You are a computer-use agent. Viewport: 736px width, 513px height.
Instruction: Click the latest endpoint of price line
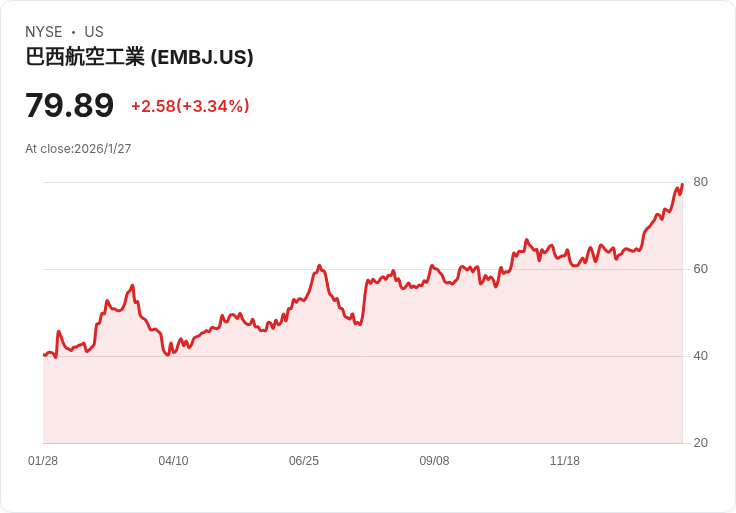point(682,184)
